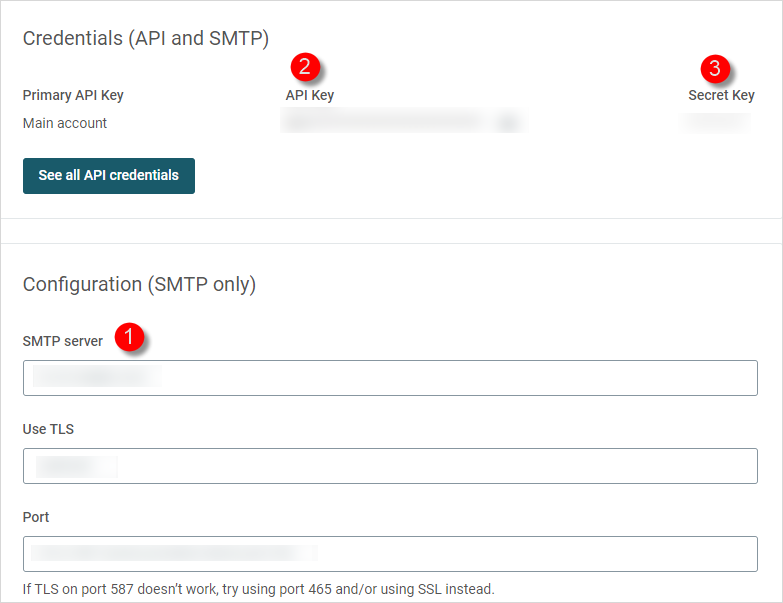Select the 'Main account' text
Viewport: 783px width, 603px height.
pyautogui.click(x=65, y=123)
